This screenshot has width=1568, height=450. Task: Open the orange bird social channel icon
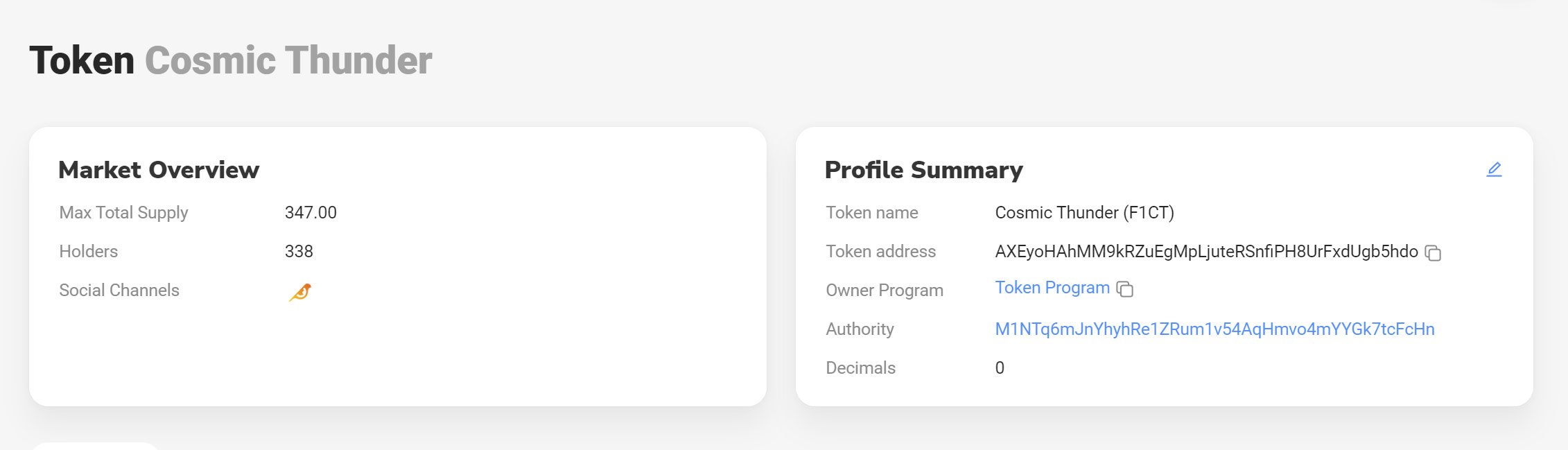click(300, 292)
